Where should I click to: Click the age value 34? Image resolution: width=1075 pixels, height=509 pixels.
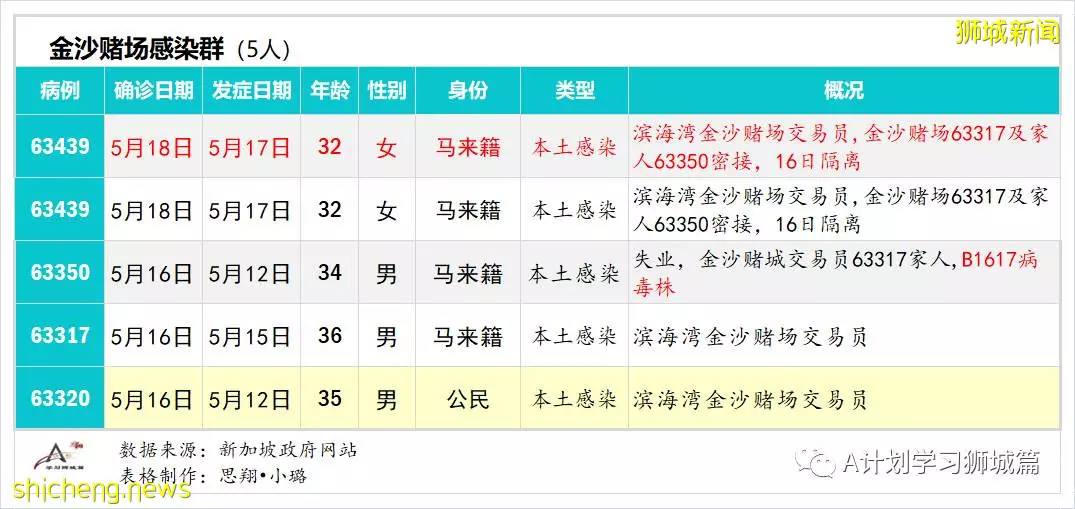(x=330, y=272)
